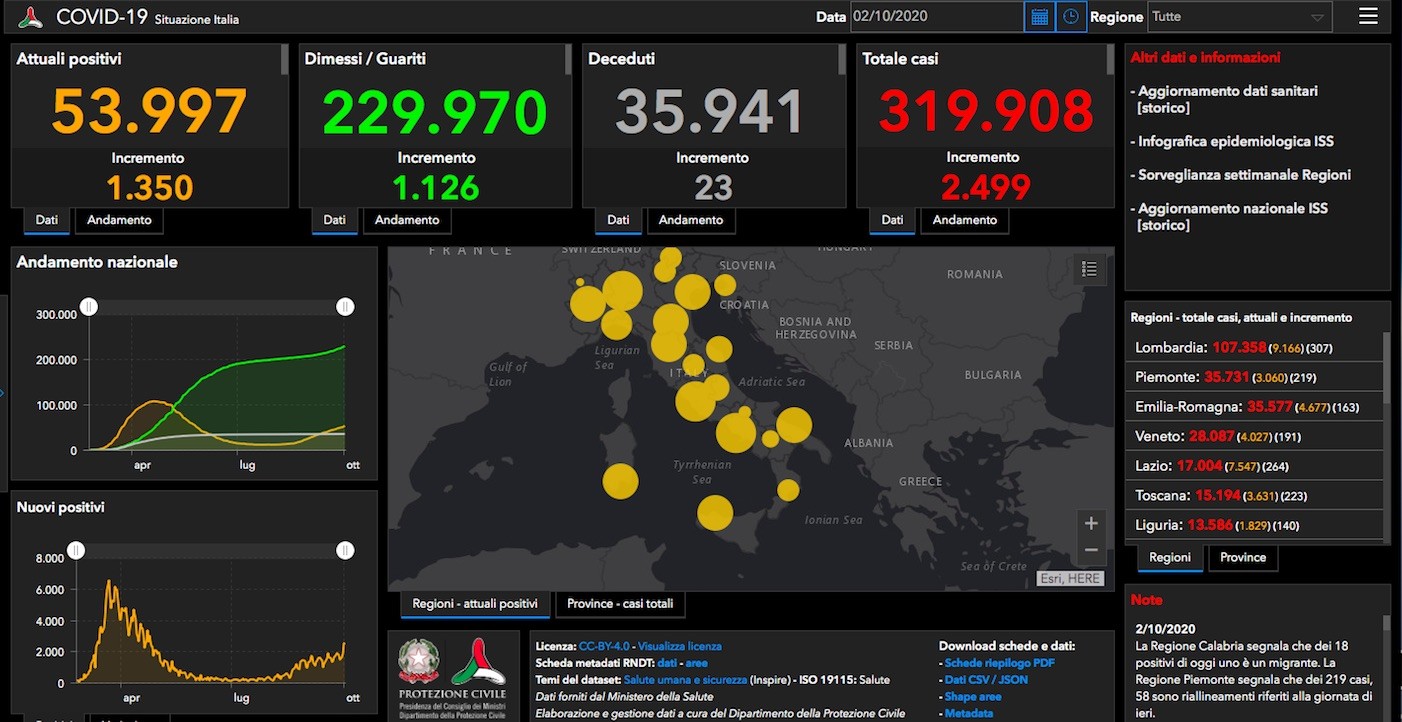The height and width of the screenshot is (722, 1402).
Task: Click the Lombardia bubble on the map
Action: [622, 291]
